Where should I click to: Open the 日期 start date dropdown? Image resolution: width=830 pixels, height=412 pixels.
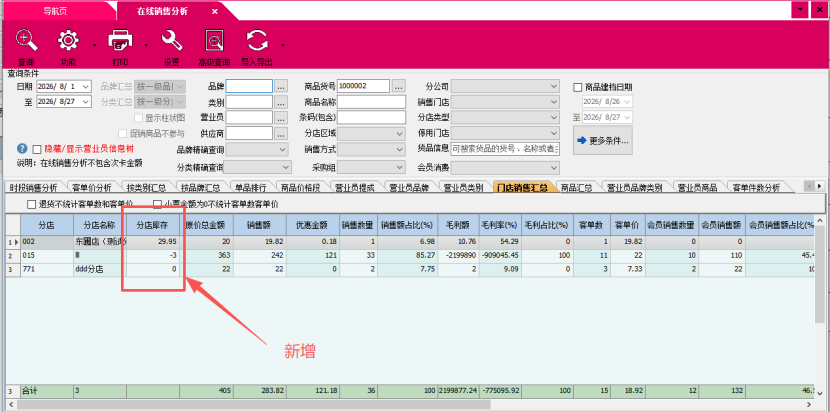86,86
